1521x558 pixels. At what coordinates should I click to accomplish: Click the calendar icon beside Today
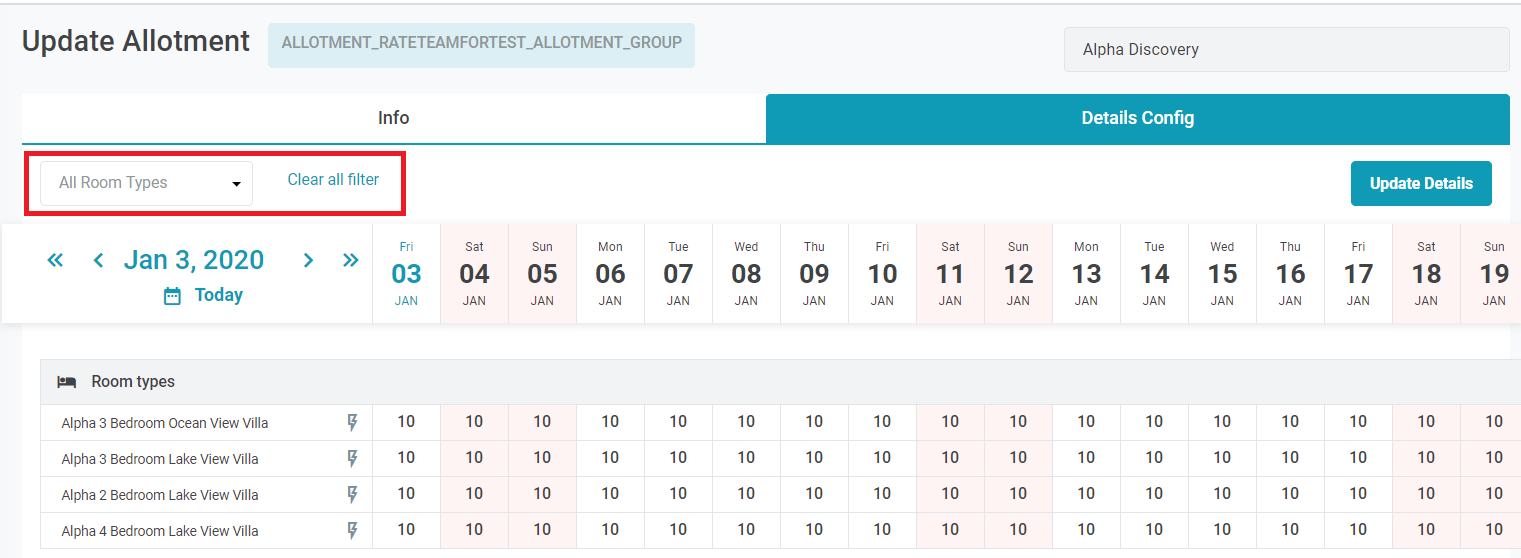[172, 296]
